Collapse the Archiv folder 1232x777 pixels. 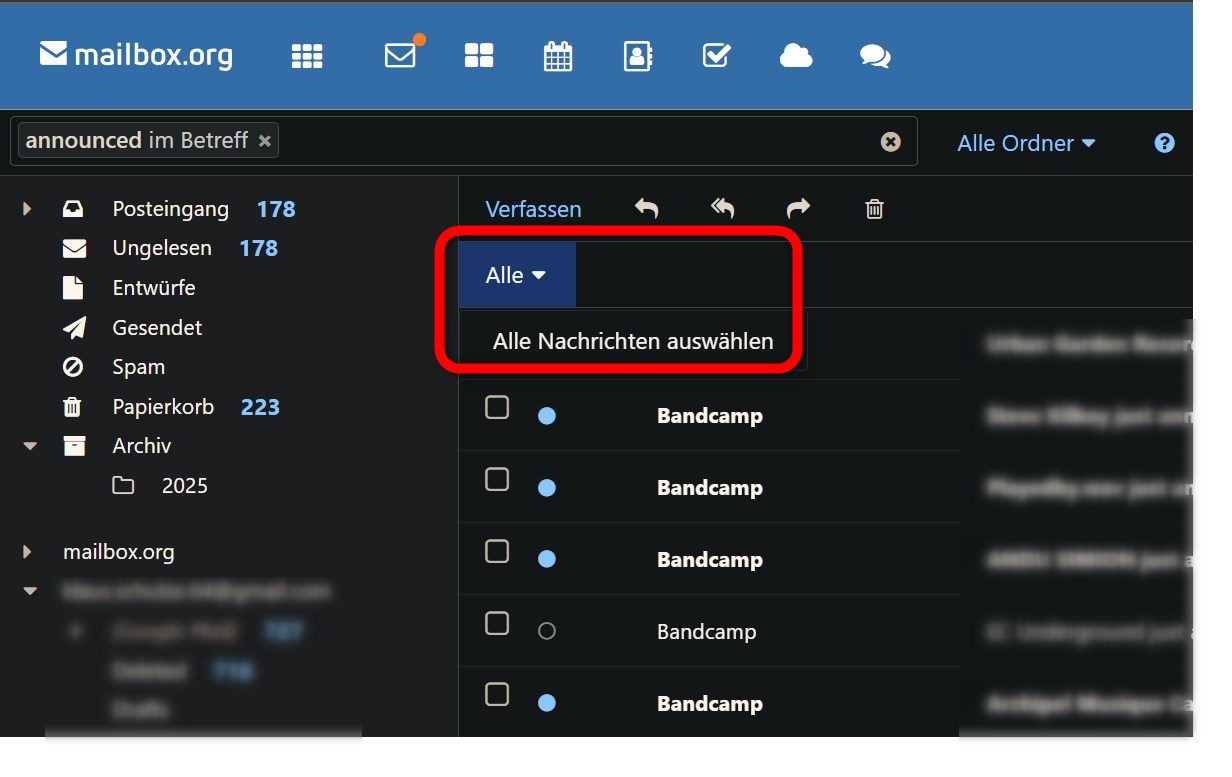click(30, 446)
